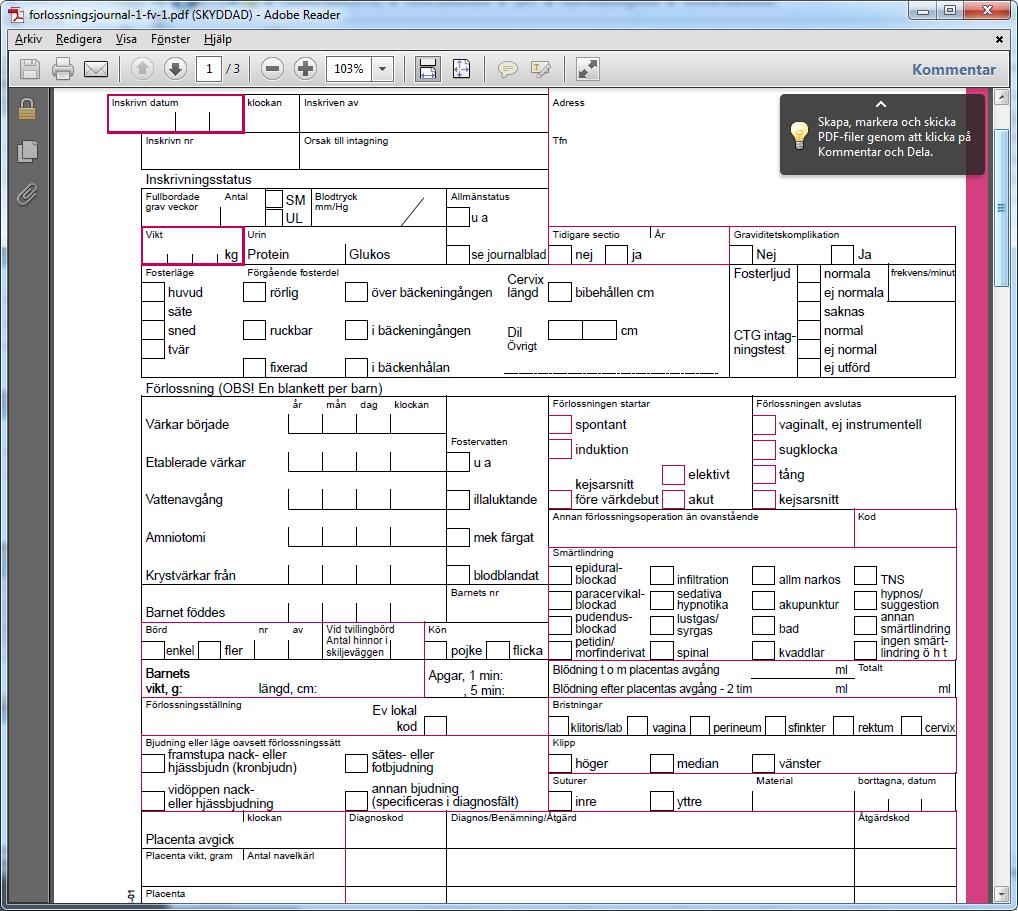Open the security lock panel icon
This screenshot has width=1018, height=911.
tap(27, 109)
